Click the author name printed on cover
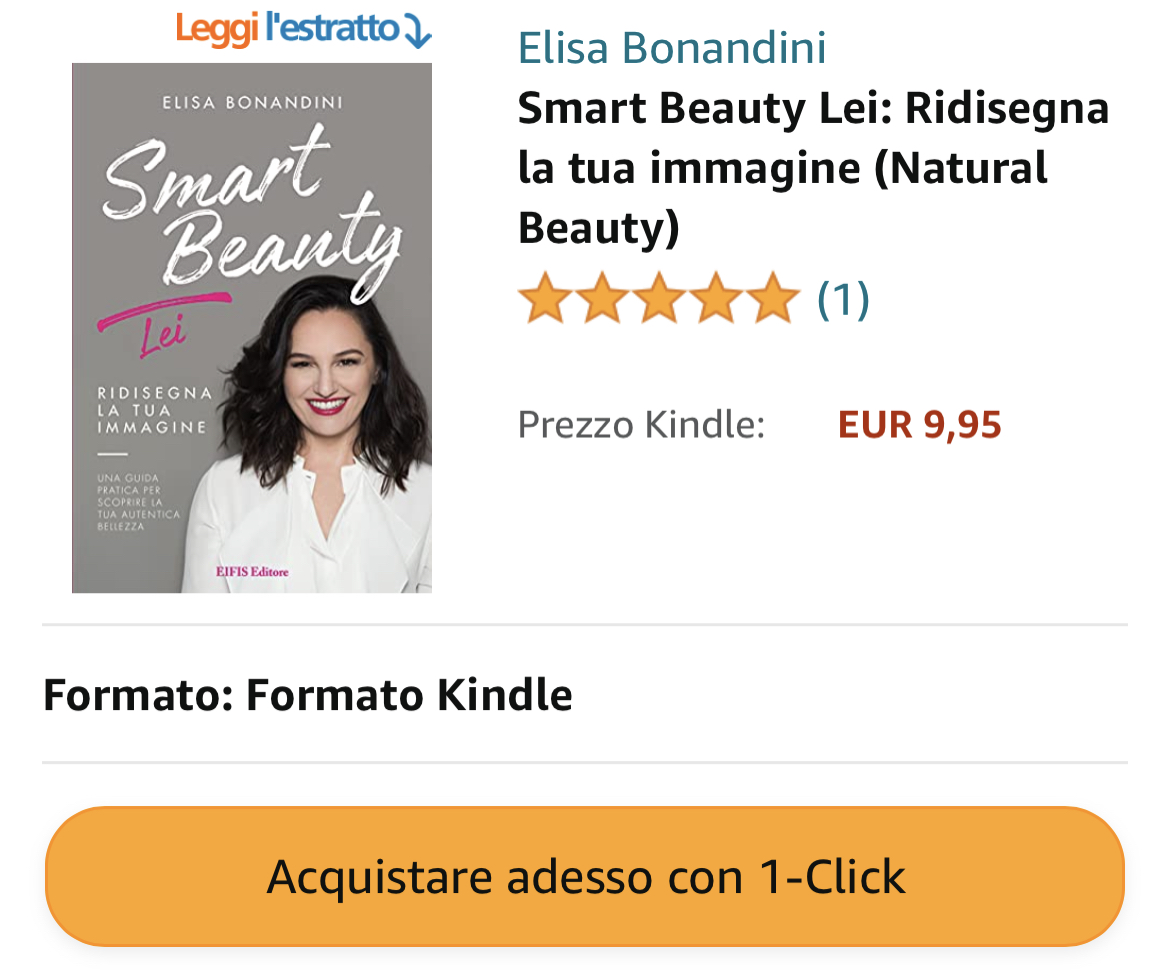 coord(252,102)
